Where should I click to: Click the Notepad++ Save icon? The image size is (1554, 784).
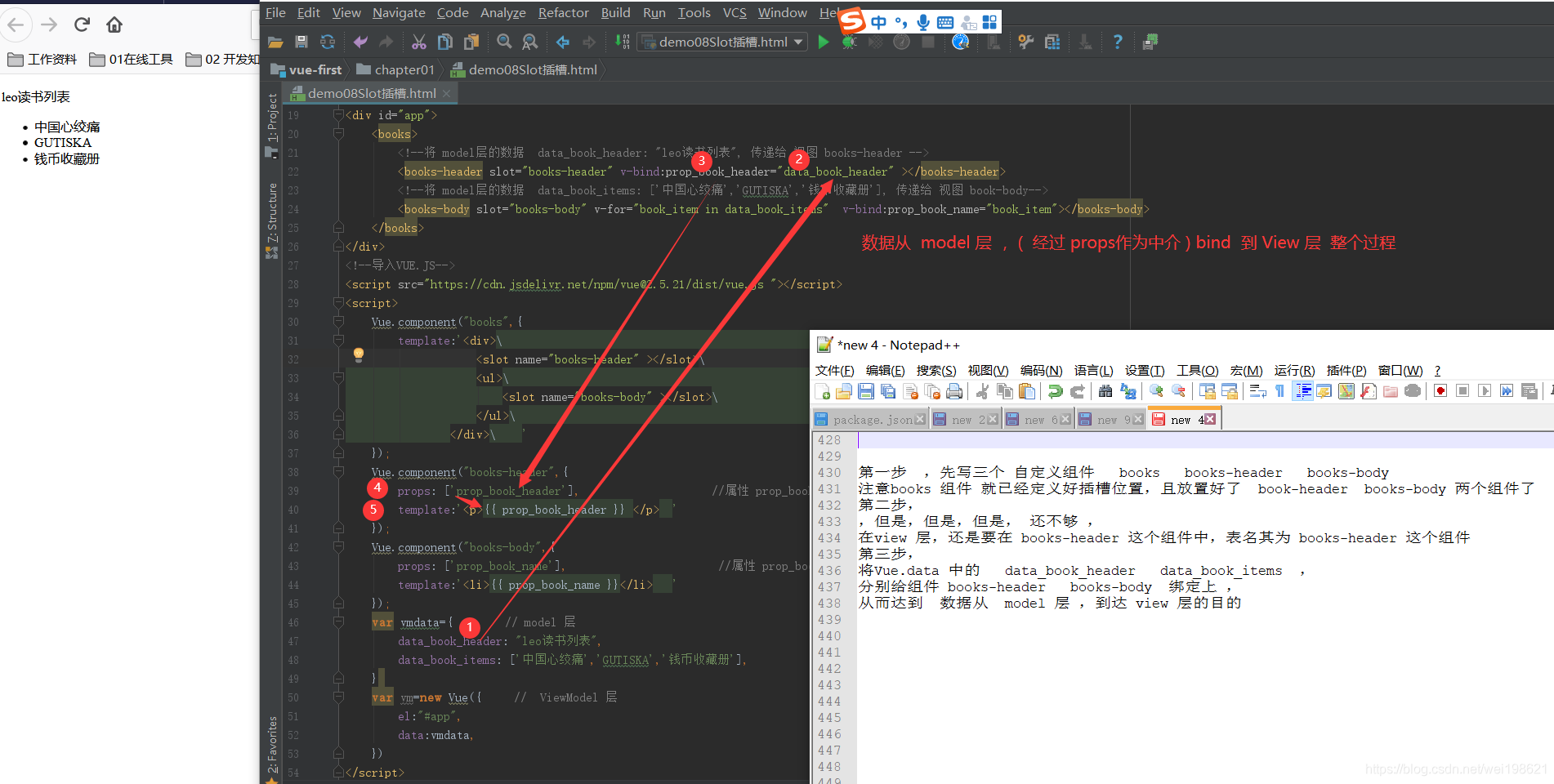tap(866, 392)
